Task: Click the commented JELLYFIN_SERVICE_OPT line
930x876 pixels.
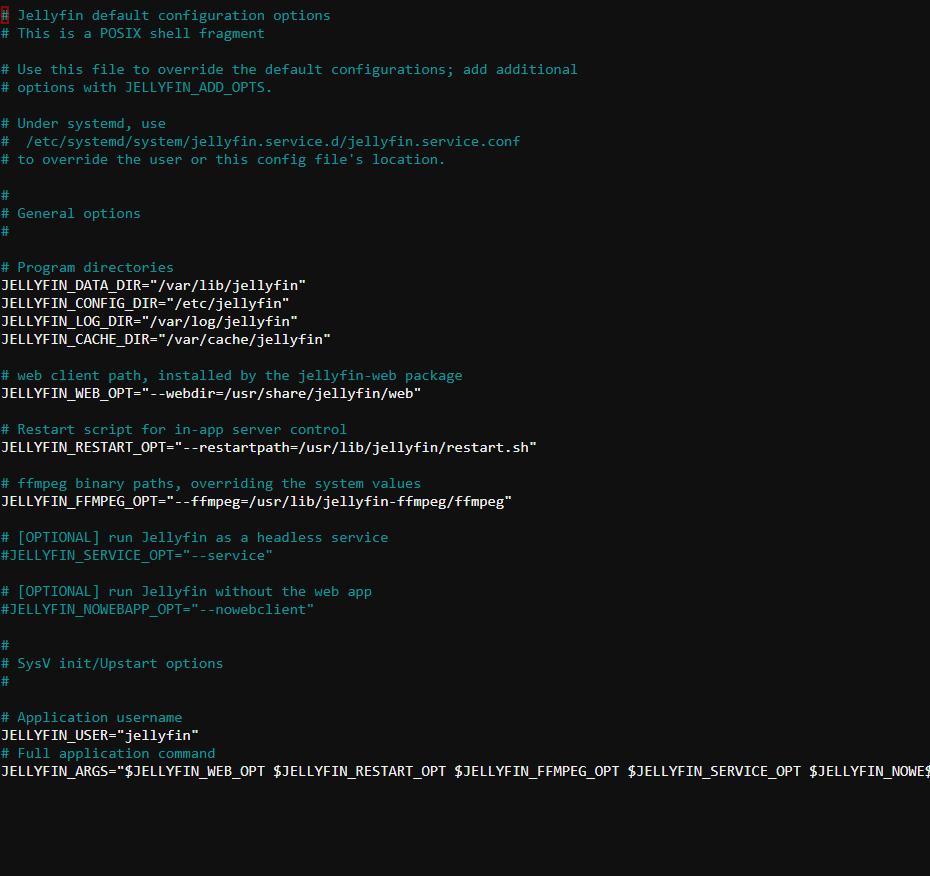Action: [x=137, y=555]
